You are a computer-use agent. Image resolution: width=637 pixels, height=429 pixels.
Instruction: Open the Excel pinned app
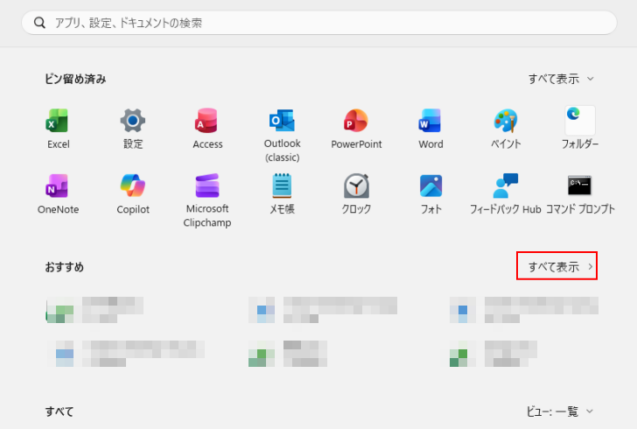coord(58,129)
